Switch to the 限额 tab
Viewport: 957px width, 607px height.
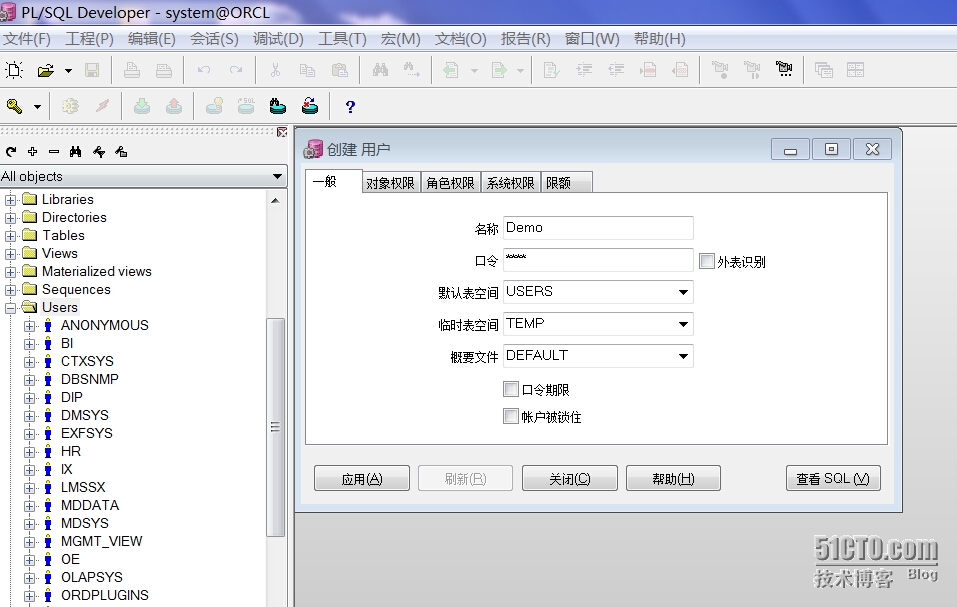pos(565,183)
